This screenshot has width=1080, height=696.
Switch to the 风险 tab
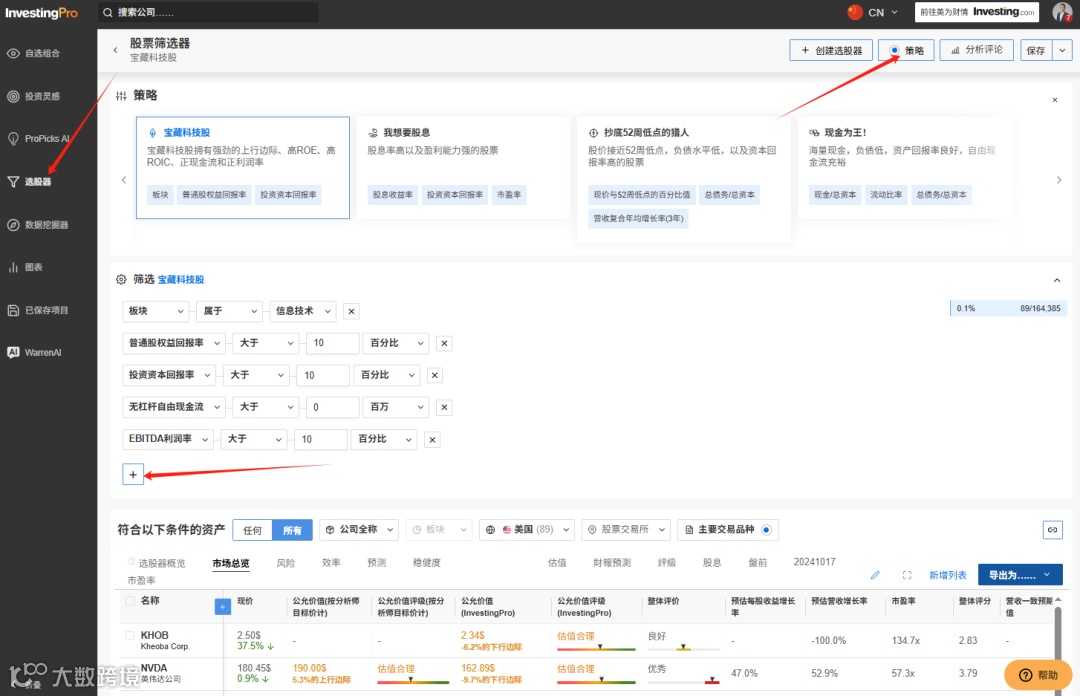(286, 563)
